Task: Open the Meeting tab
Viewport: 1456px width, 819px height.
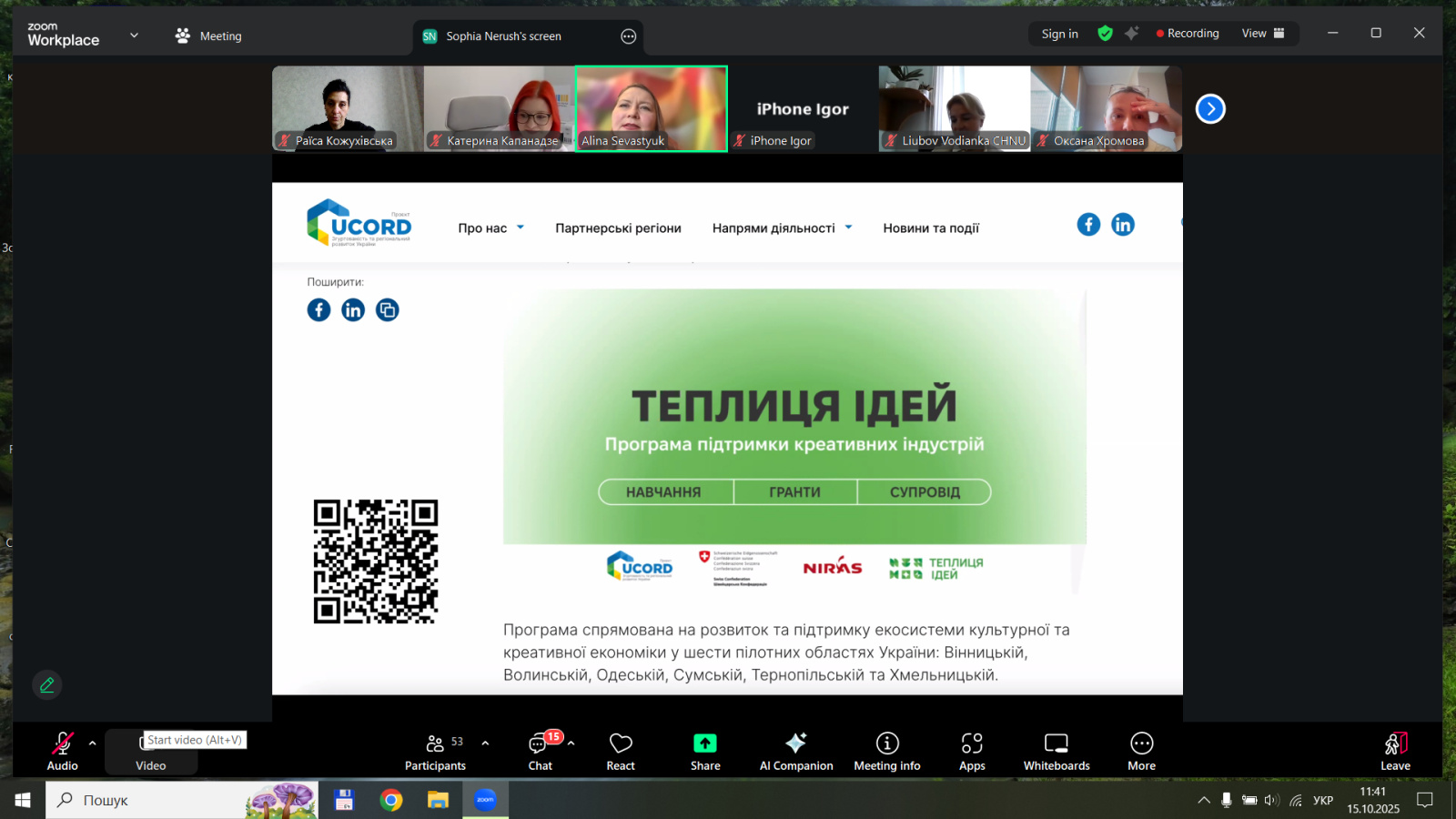Action: [208, 36]
